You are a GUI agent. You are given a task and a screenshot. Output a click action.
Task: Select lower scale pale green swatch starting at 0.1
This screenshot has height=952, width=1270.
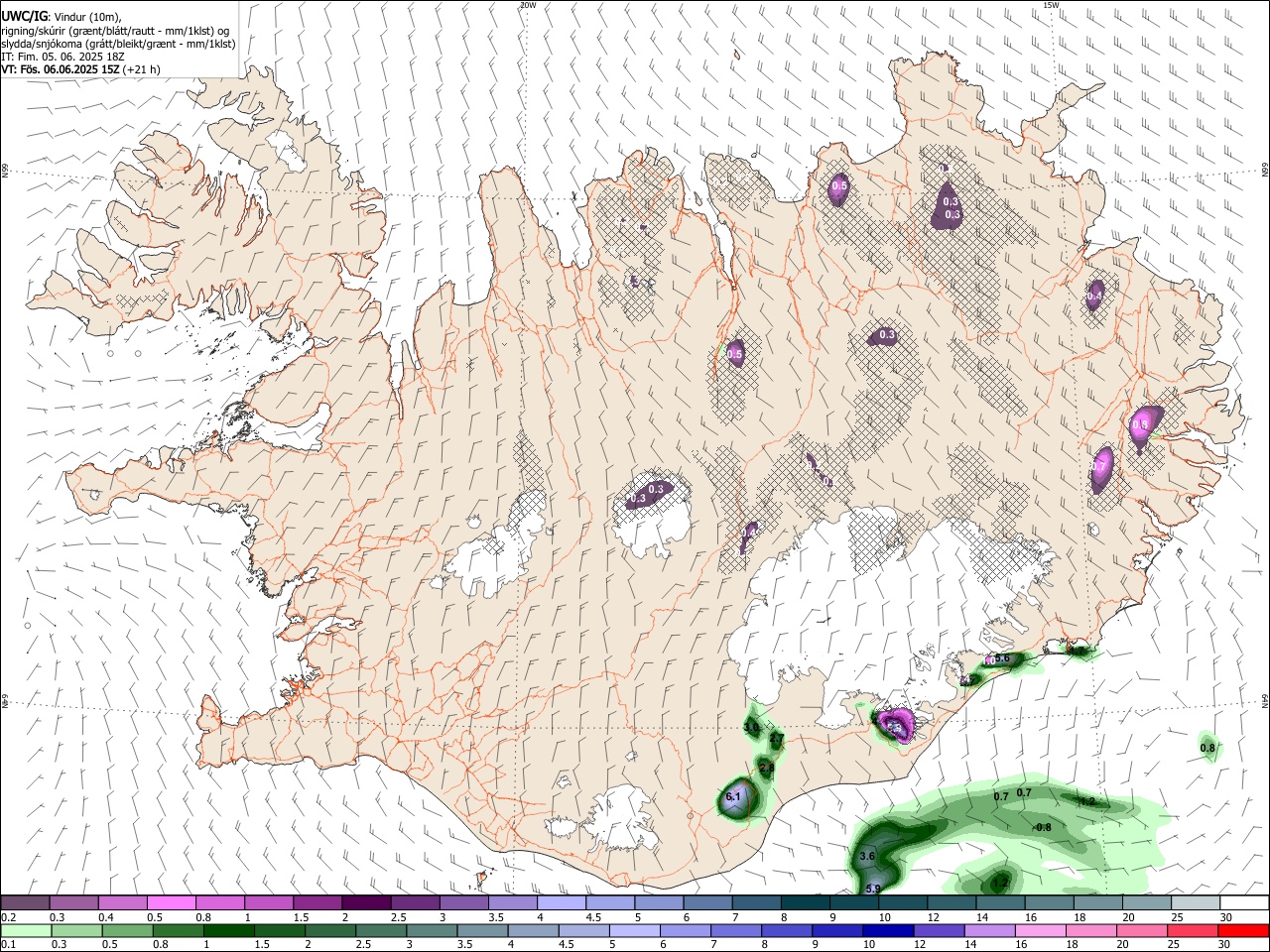(25, 931)
